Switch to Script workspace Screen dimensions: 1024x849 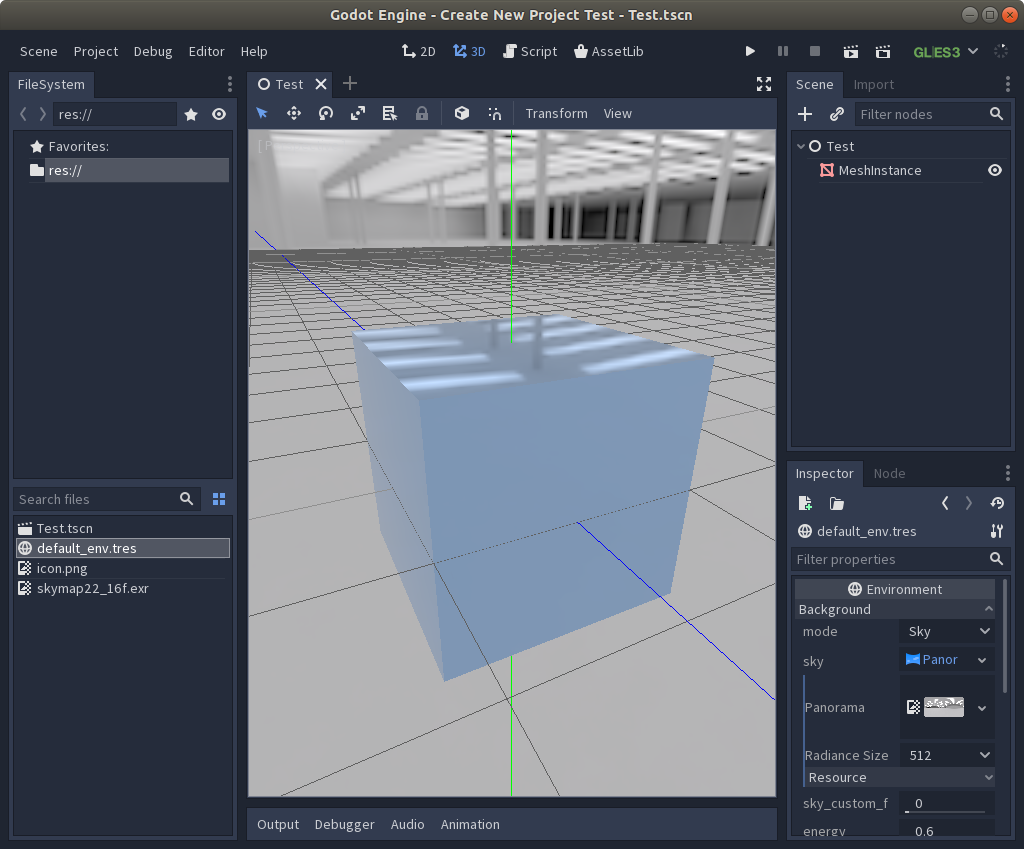(530, 52)
